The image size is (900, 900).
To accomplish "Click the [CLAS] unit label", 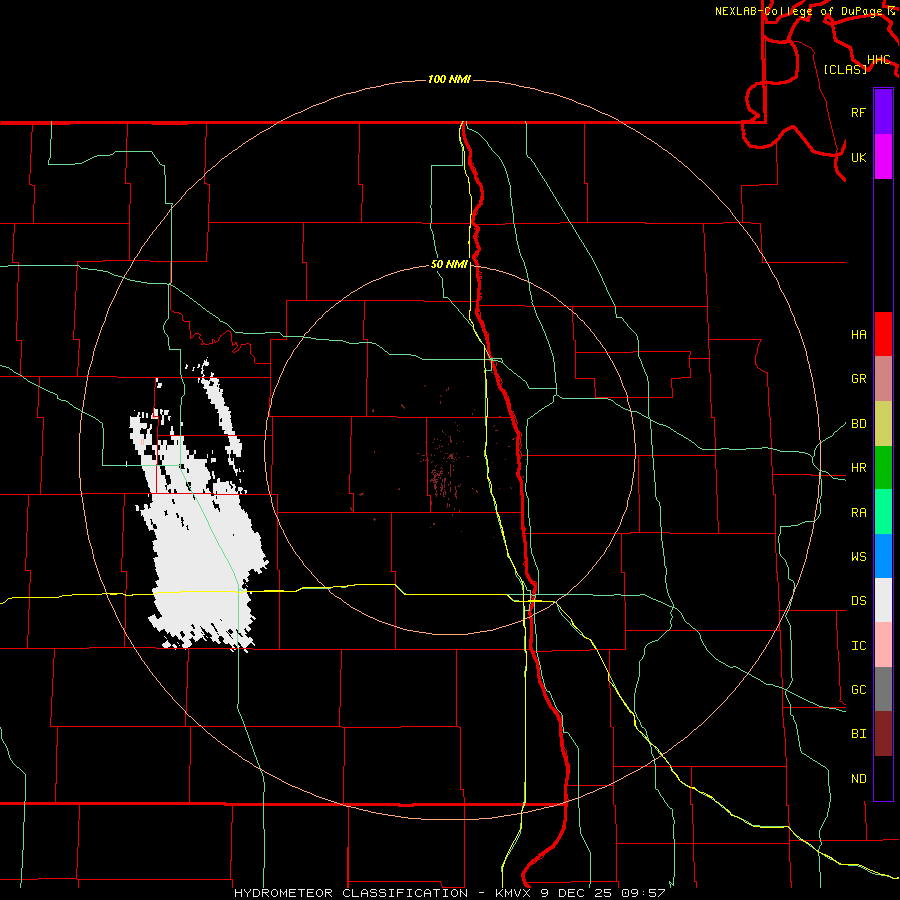I will 845,69.
